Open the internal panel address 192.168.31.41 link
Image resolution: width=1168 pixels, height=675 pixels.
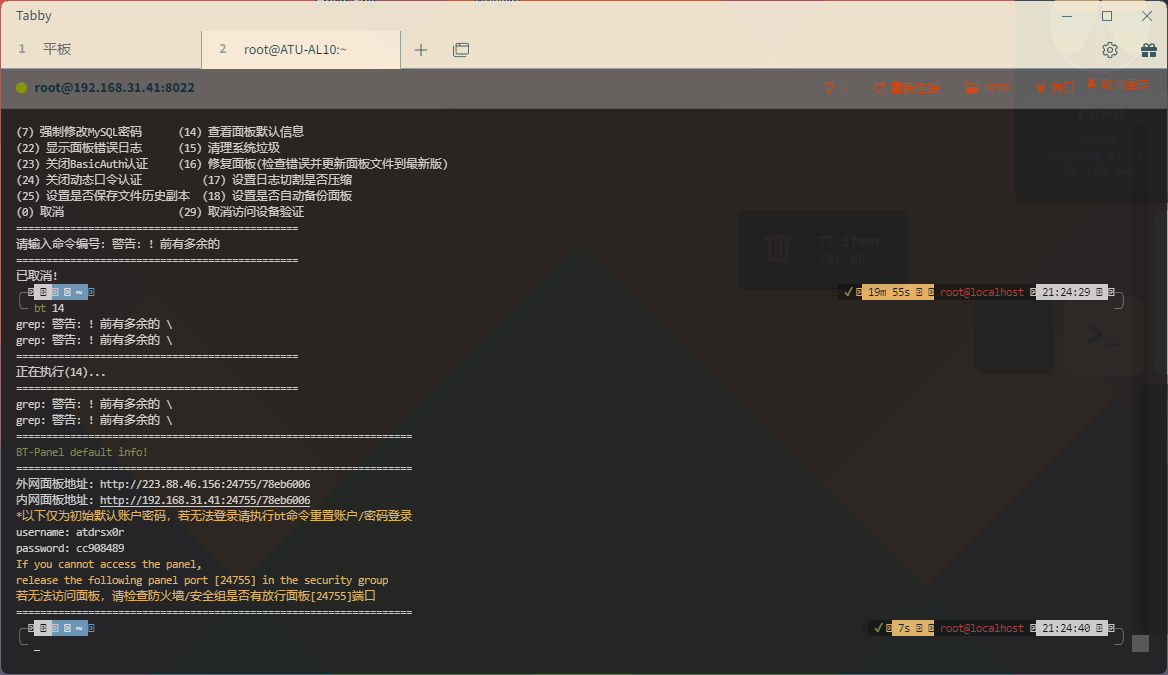pyautogui.click(x=205, y=500)
